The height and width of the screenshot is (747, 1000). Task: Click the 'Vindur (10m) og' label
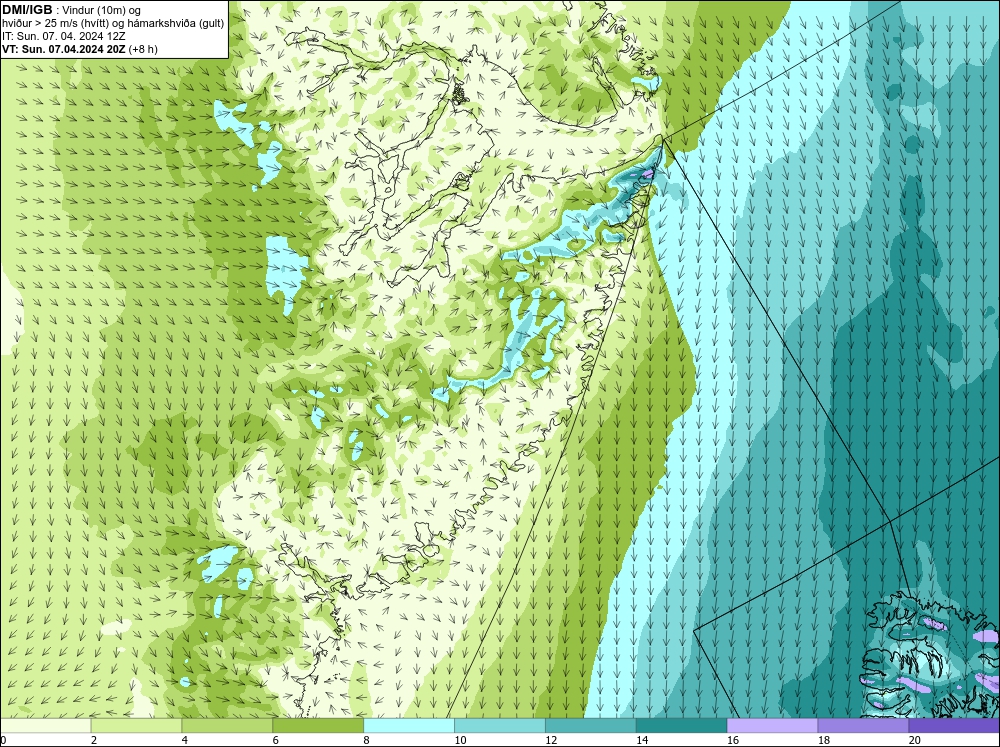[x=103, y=10]
